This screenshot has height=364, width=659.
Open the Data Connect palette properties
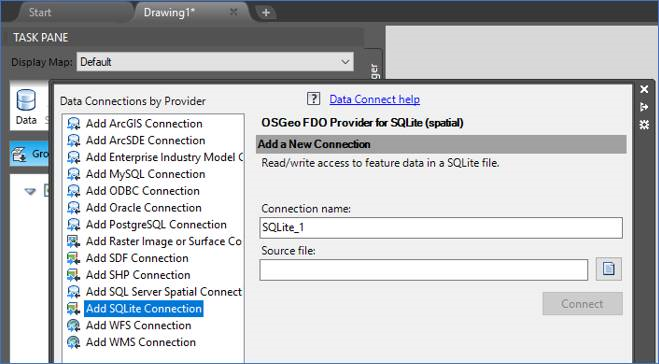pyautogui.click(x=644, y=125)
